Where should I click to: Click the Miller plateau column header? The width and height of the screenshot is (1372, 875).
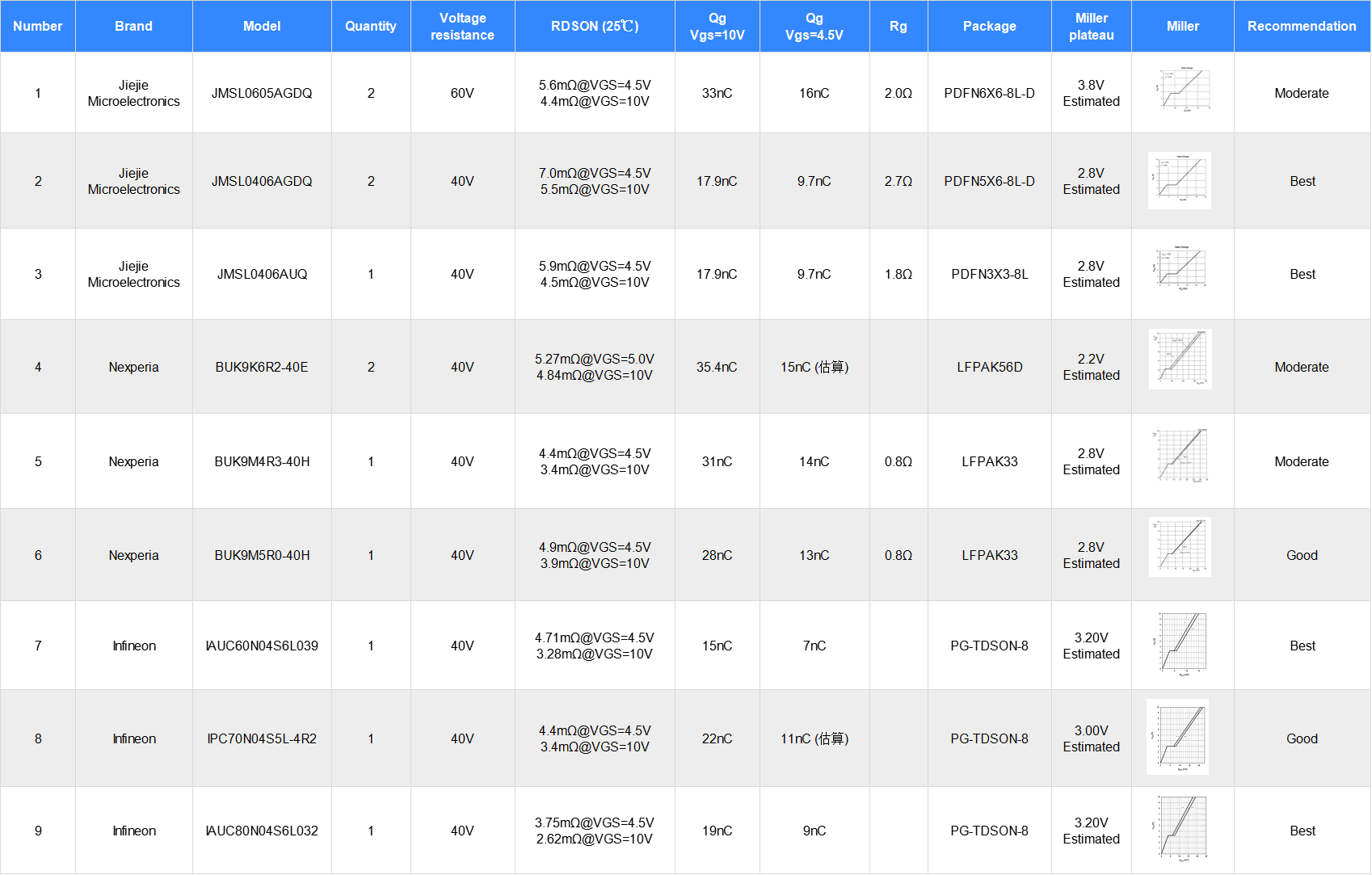pos(1091,26)
